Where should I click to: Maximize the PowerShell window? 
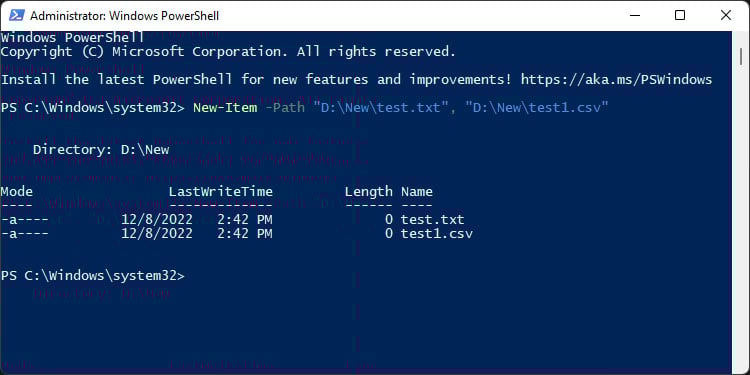point(680,15)
